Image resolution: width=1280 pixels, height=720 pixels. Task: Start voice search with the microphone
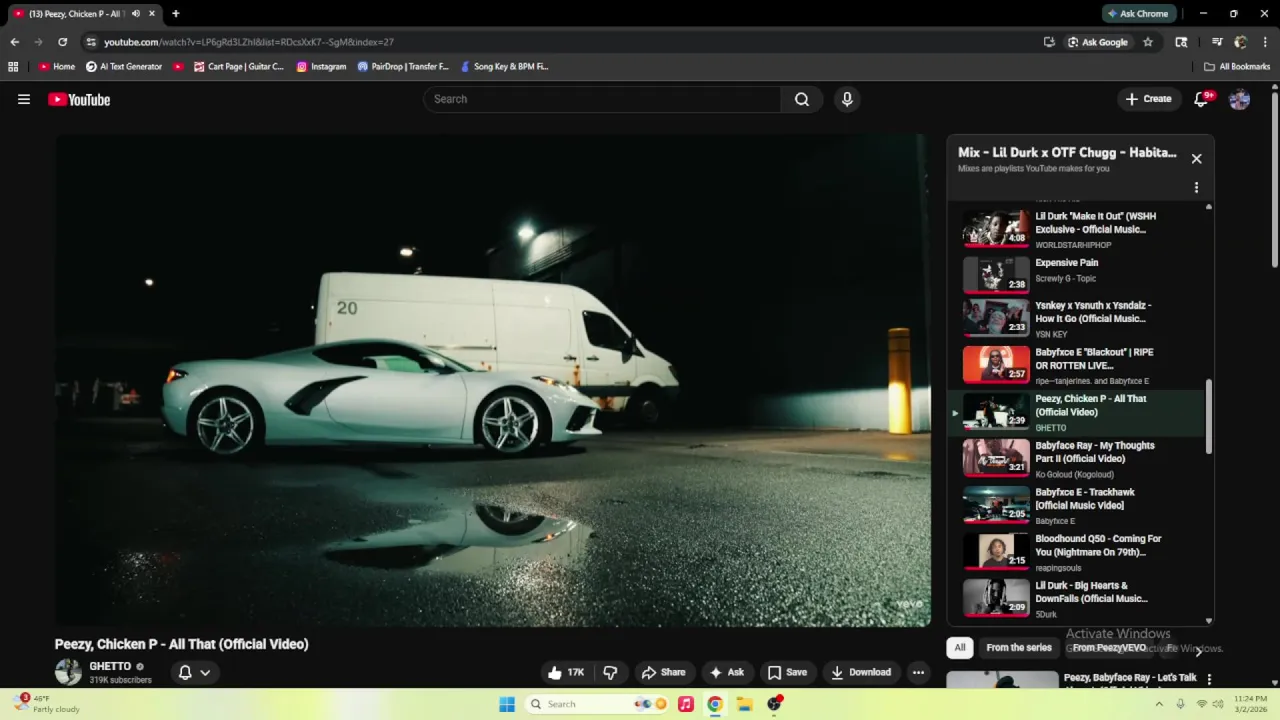[847, 99]
